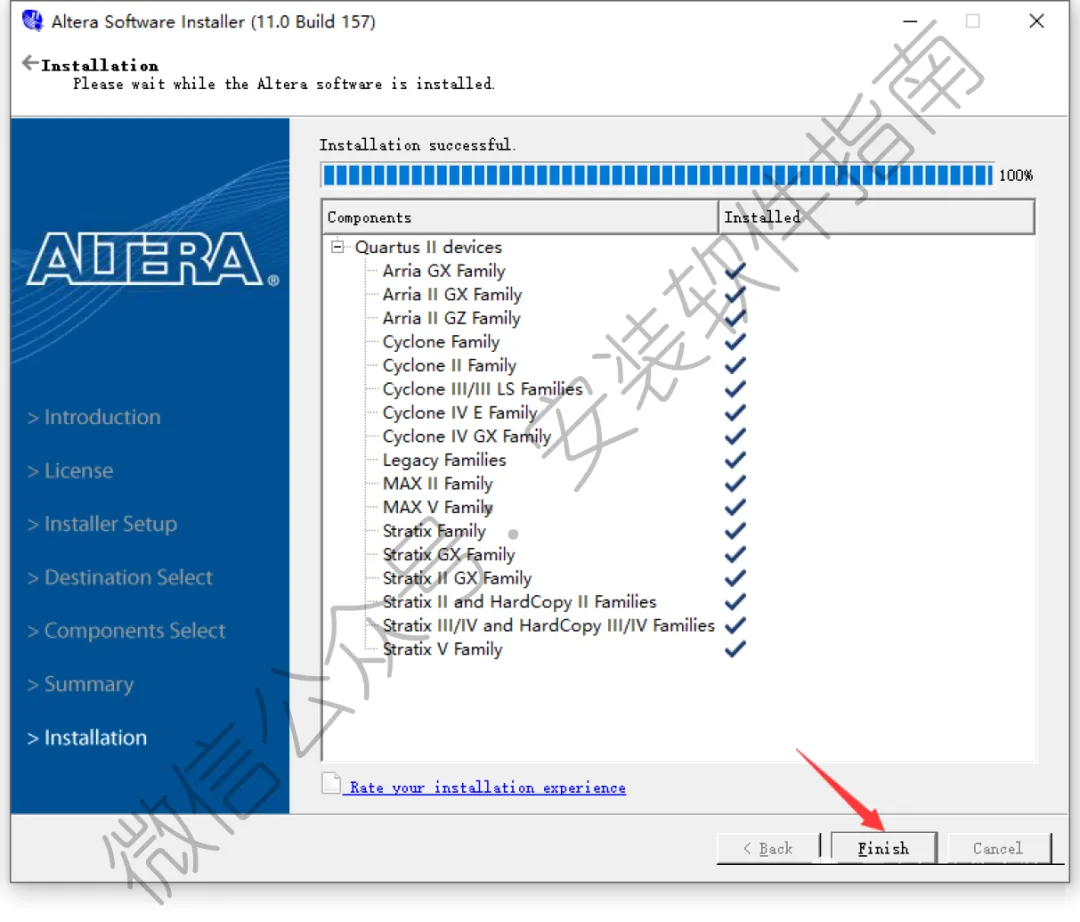Image resolution: width=1080 pixels, height=922 pixels.
Task: Select the Introduction step in the sidebar
Action: coord(94,417)
